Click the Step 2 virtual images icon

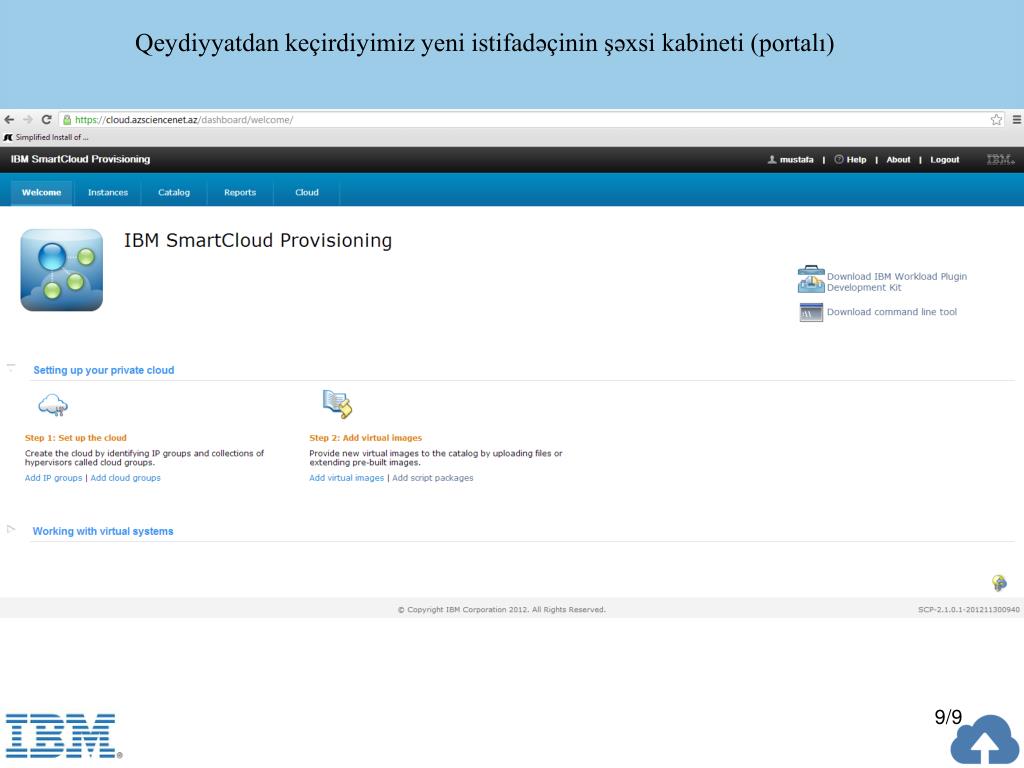coord(338,404)
